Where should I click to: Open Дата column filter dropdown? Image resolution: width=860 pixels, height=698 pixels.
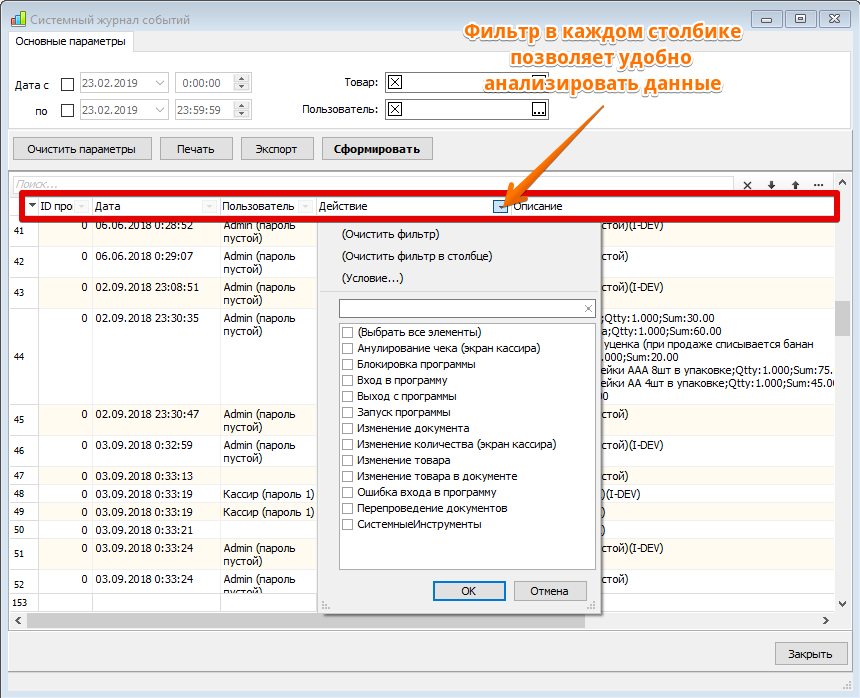[208, 207]
